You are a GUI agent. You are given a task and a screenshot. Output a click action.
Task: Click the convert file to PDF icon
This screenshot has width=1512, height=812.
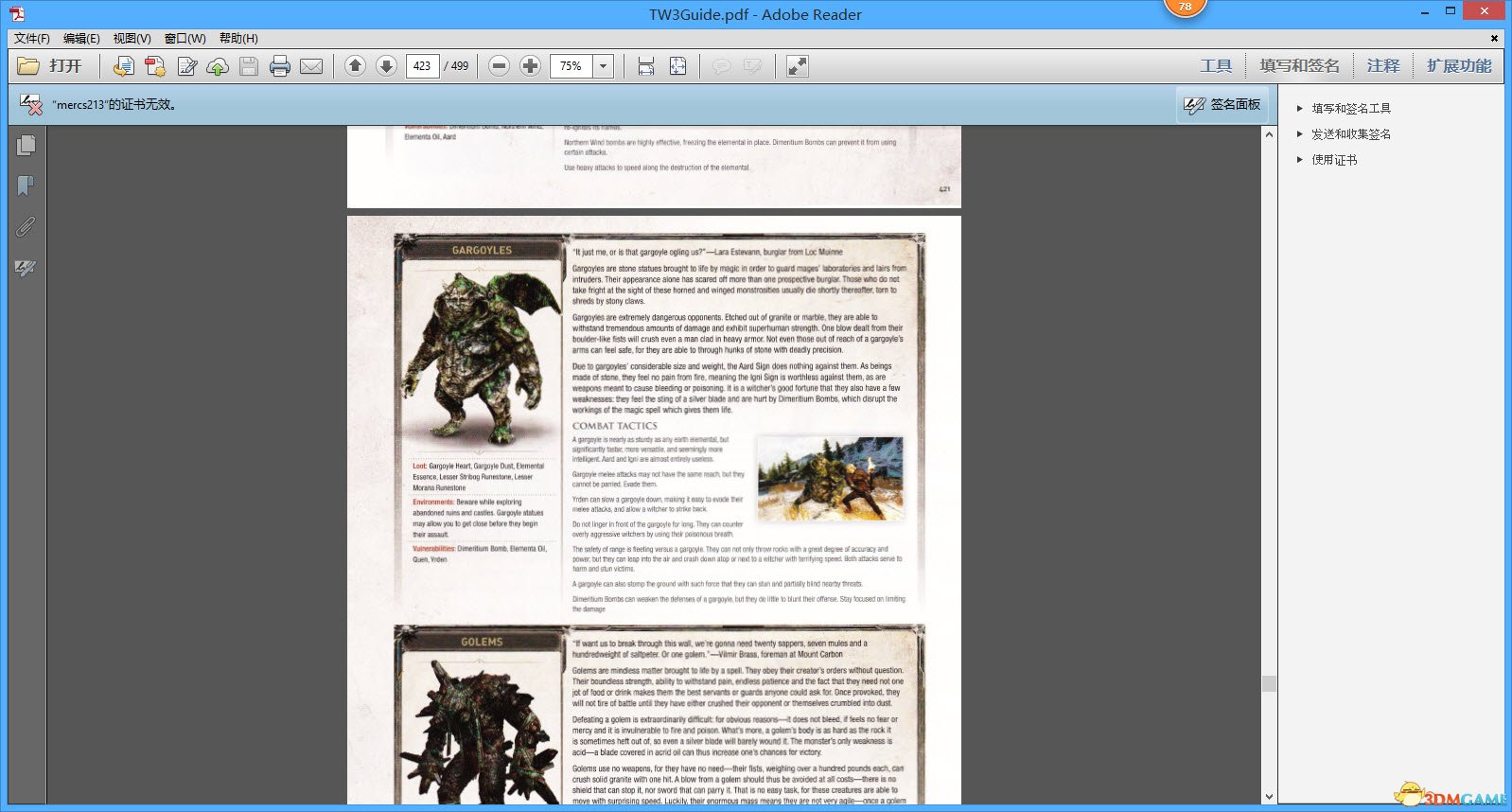pos(155,66)
